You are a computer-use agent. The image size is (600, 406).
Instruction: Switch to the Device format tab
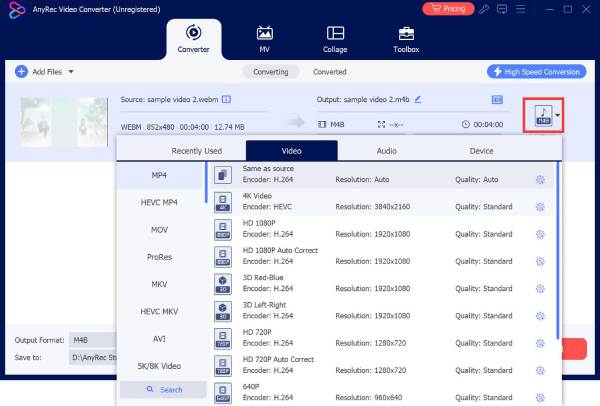pyautogui.click(x=481, y=151)
